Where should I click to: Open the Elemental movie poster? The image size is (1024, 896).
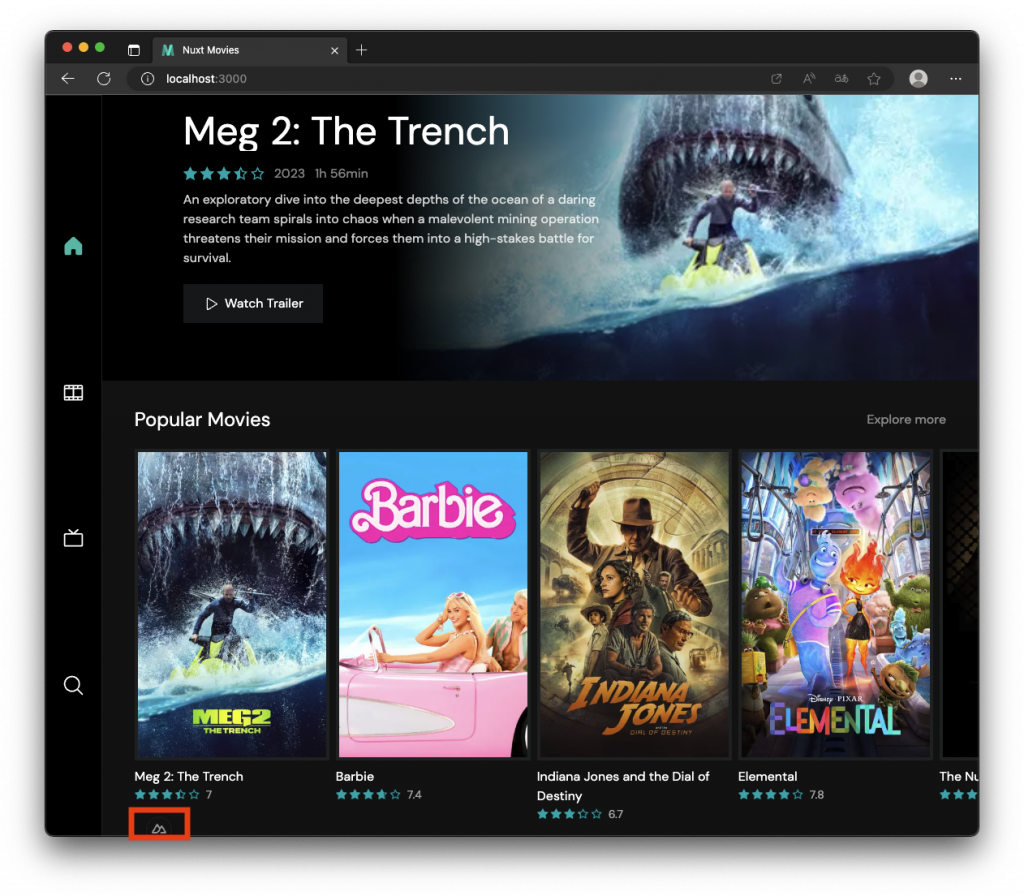pyautogui.click(x=835, y=604)
